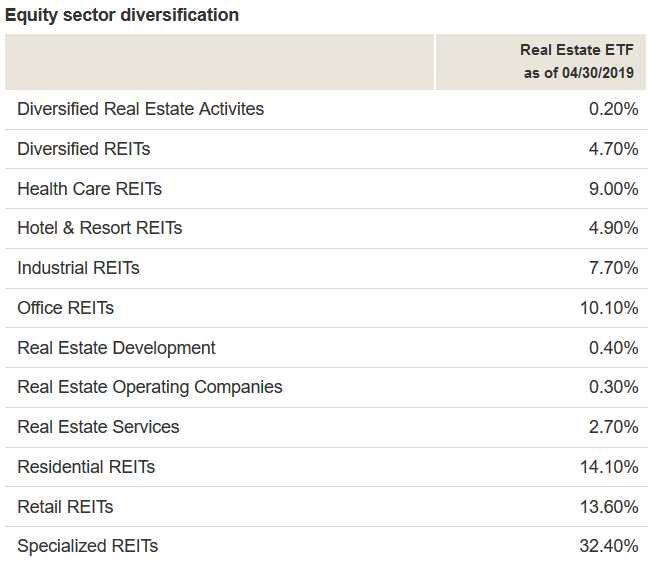Select the Residential REITs row label
This screenshot has width=648, height=575.
tap(86, 467)
